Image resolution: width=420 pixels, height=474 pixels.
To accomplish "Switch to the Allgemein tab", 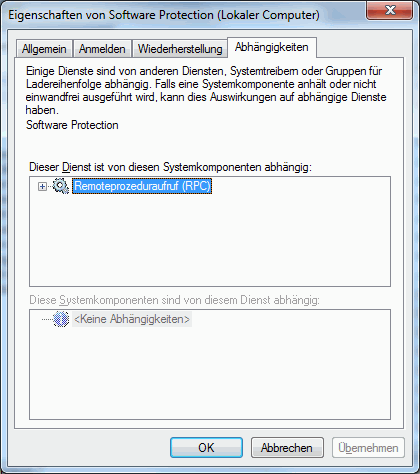I will coord(44,49).
